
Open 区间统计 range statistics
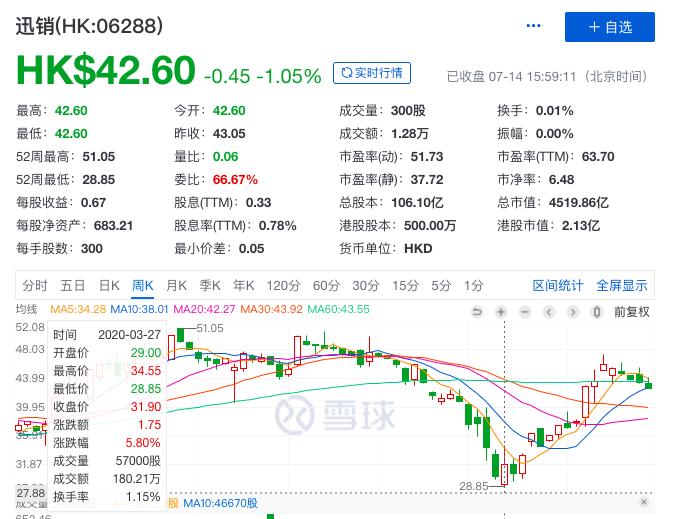pos(558,285)
